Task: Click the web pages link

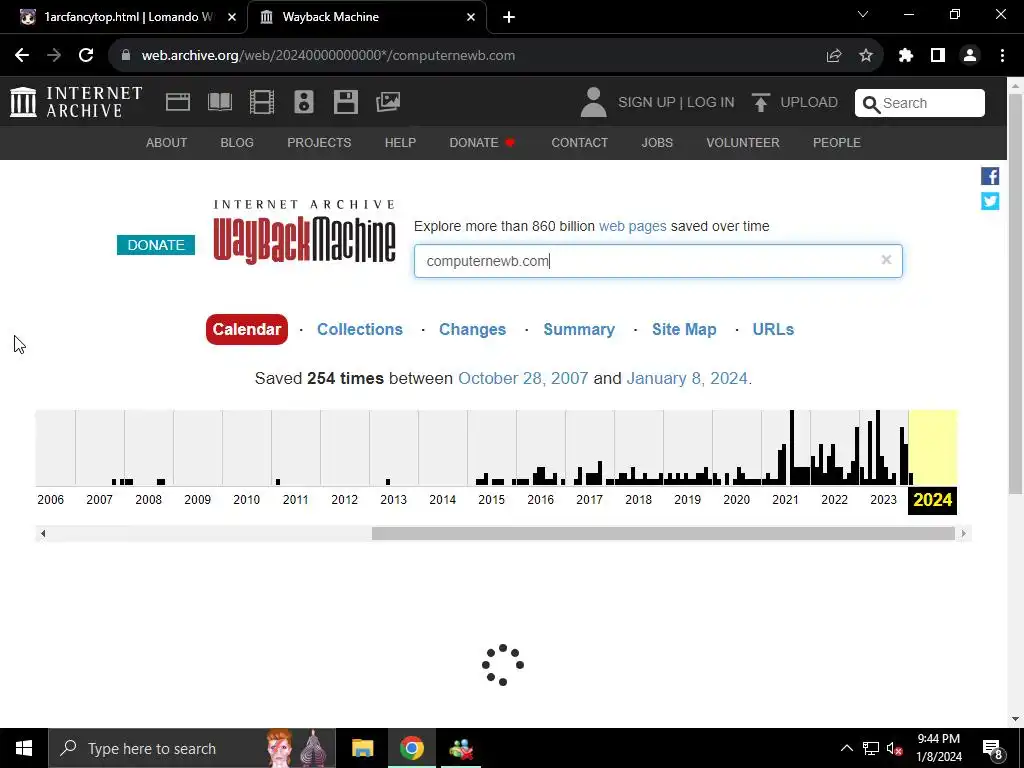Action: click(x=632, y=226)
